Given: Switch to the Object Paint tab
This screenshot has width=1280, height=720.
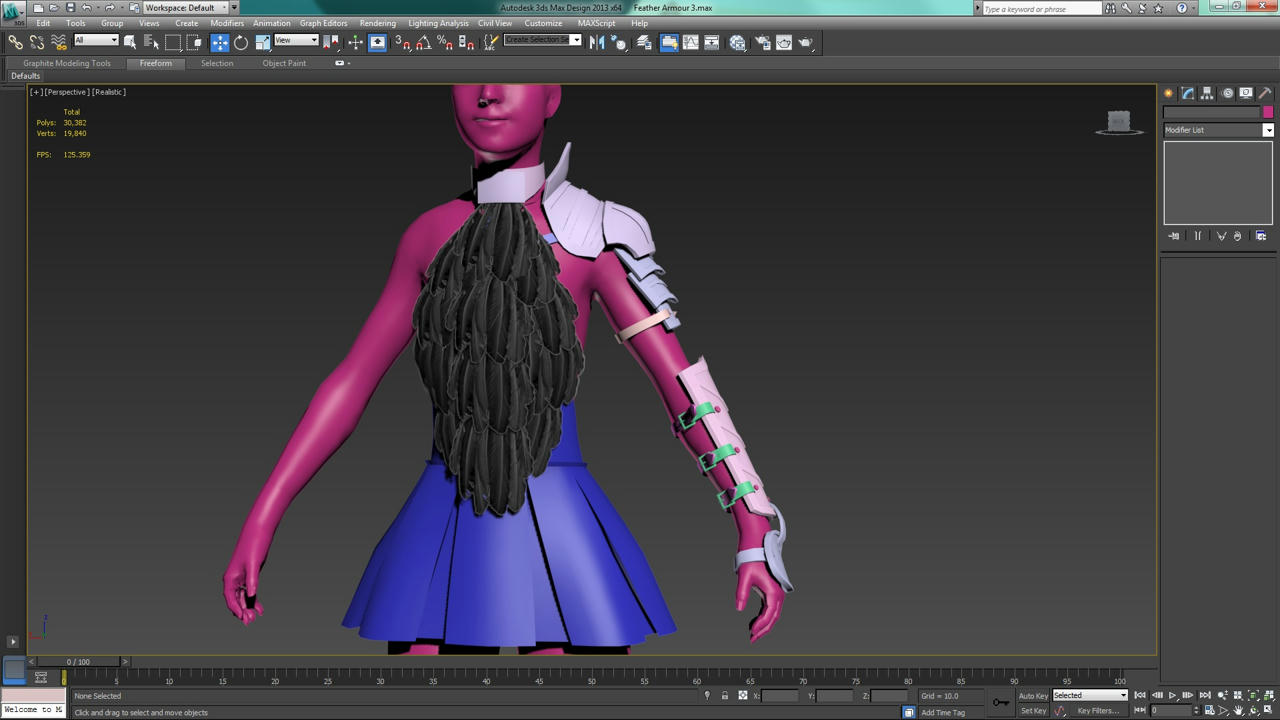Looking at the screenshot, I should [x=284, y=63].
